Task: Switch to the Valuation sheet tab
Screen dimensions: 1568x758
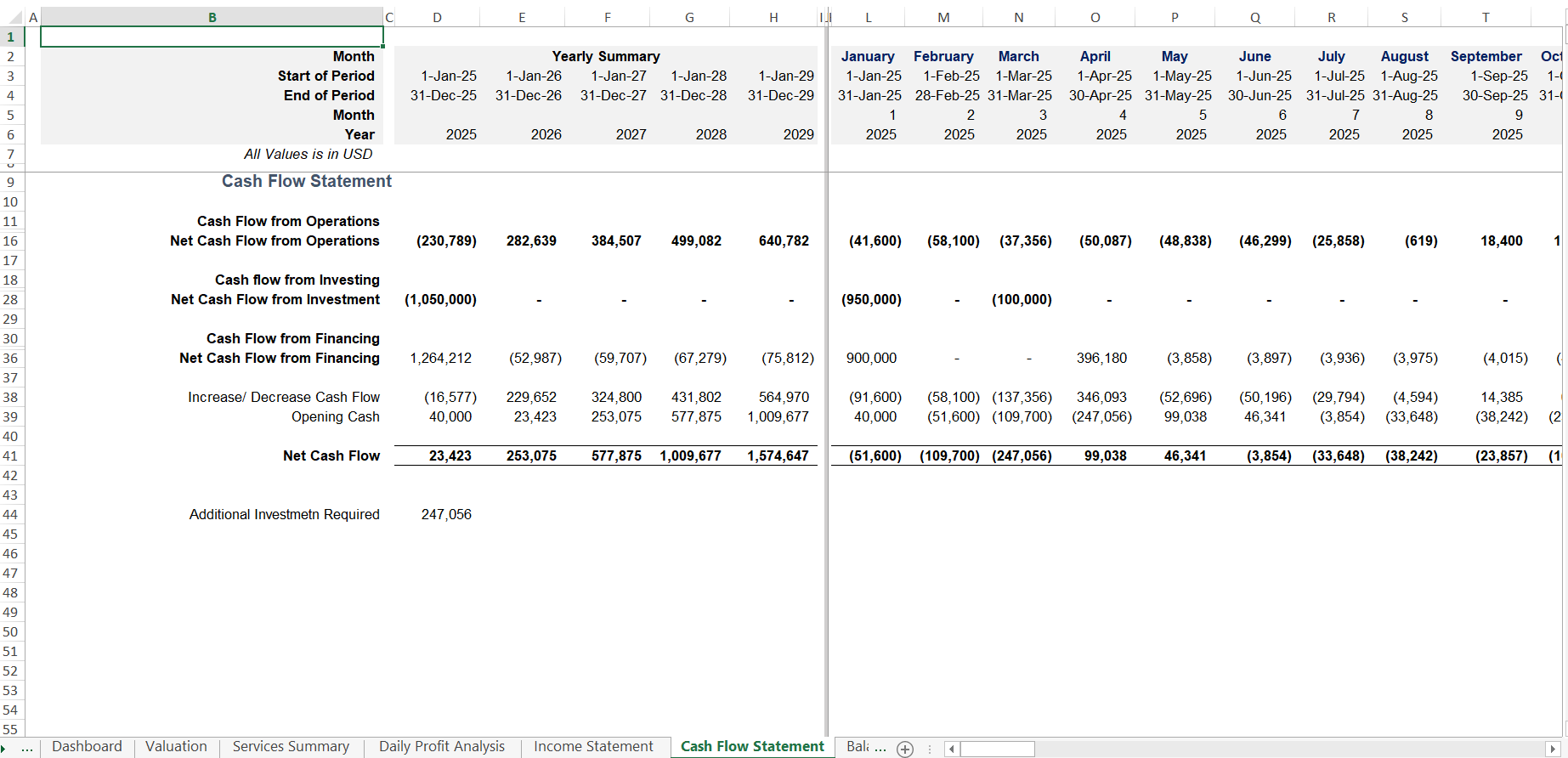Action: tap(176, 747)
